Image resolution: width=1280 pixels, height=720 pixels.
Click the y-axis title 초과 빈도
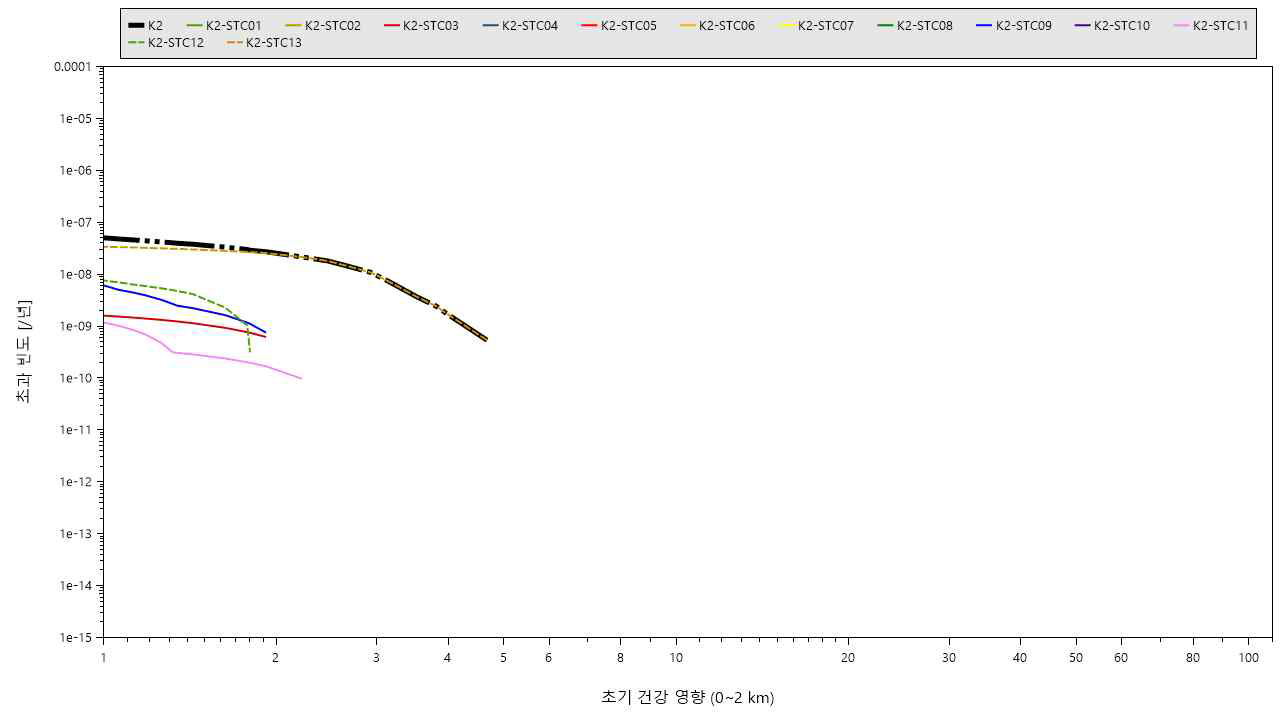(x=25, y=351)
